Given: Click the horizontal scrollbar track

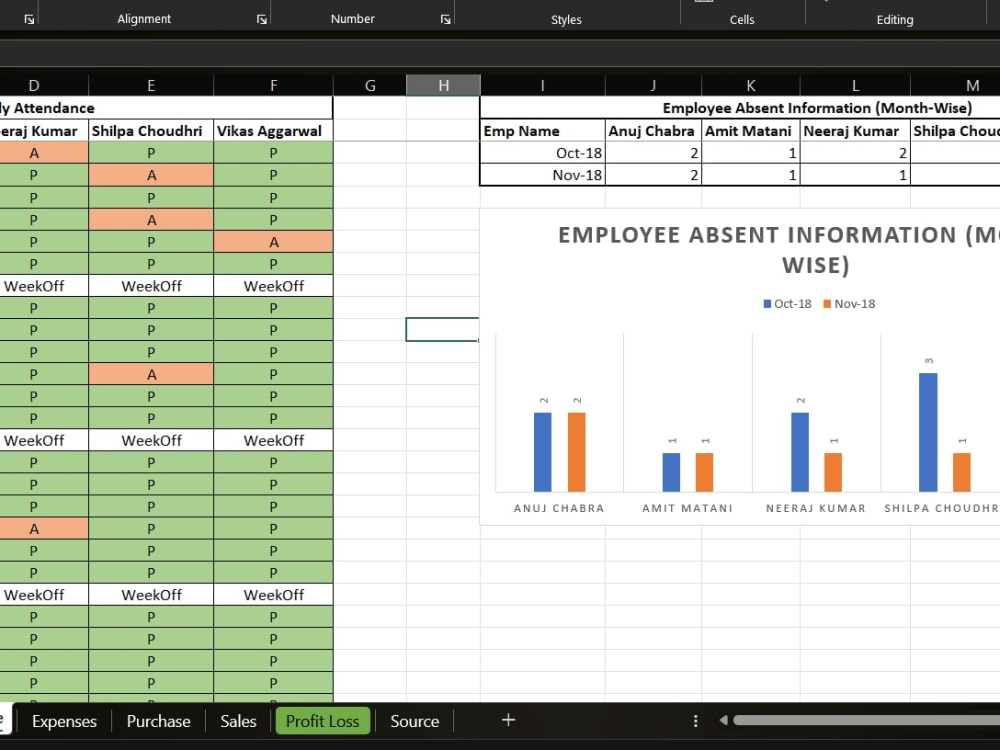Looking at the screenshot, I should [x=866, y=720].
